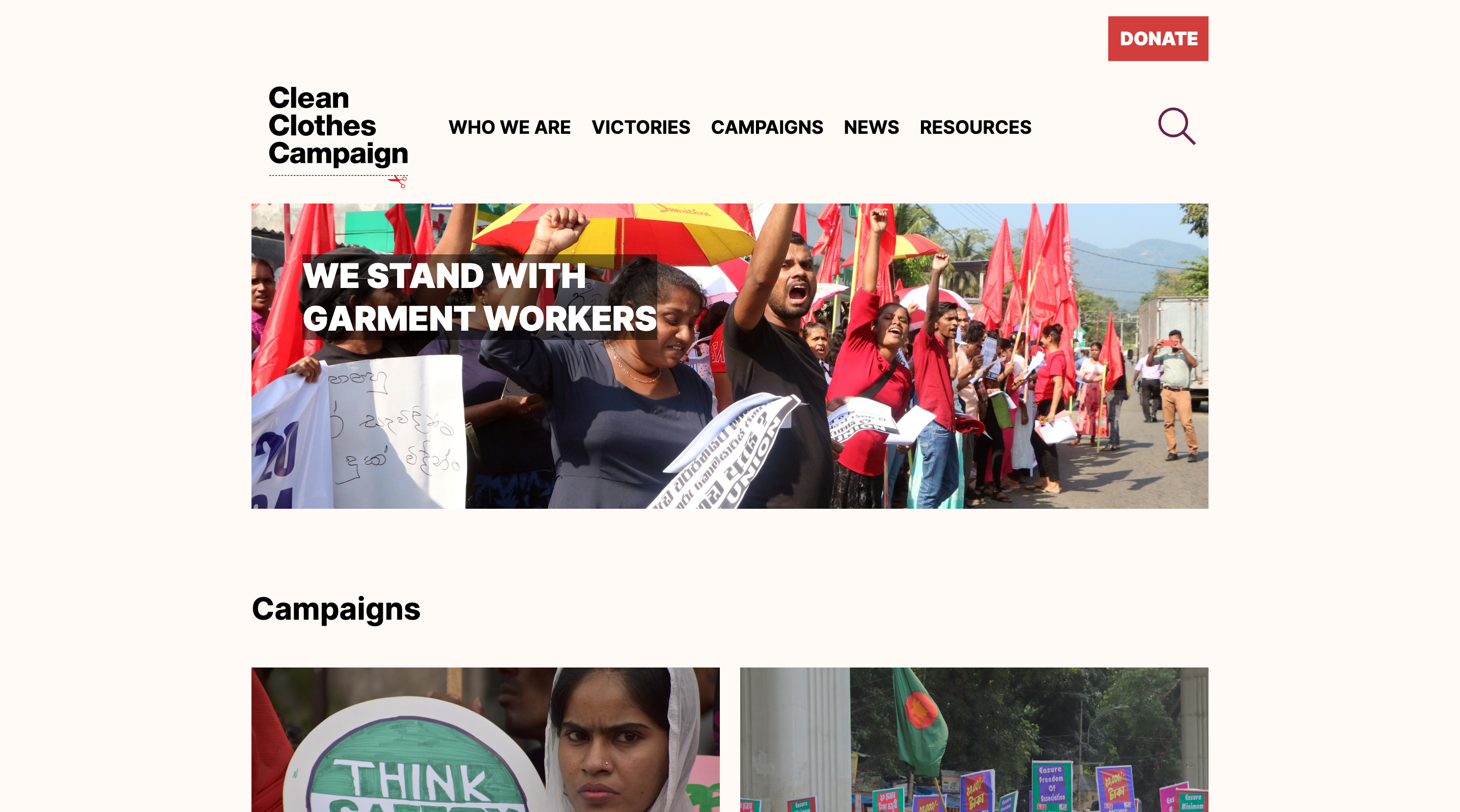Open the CAMPAIGNS navigation menu

767,127
